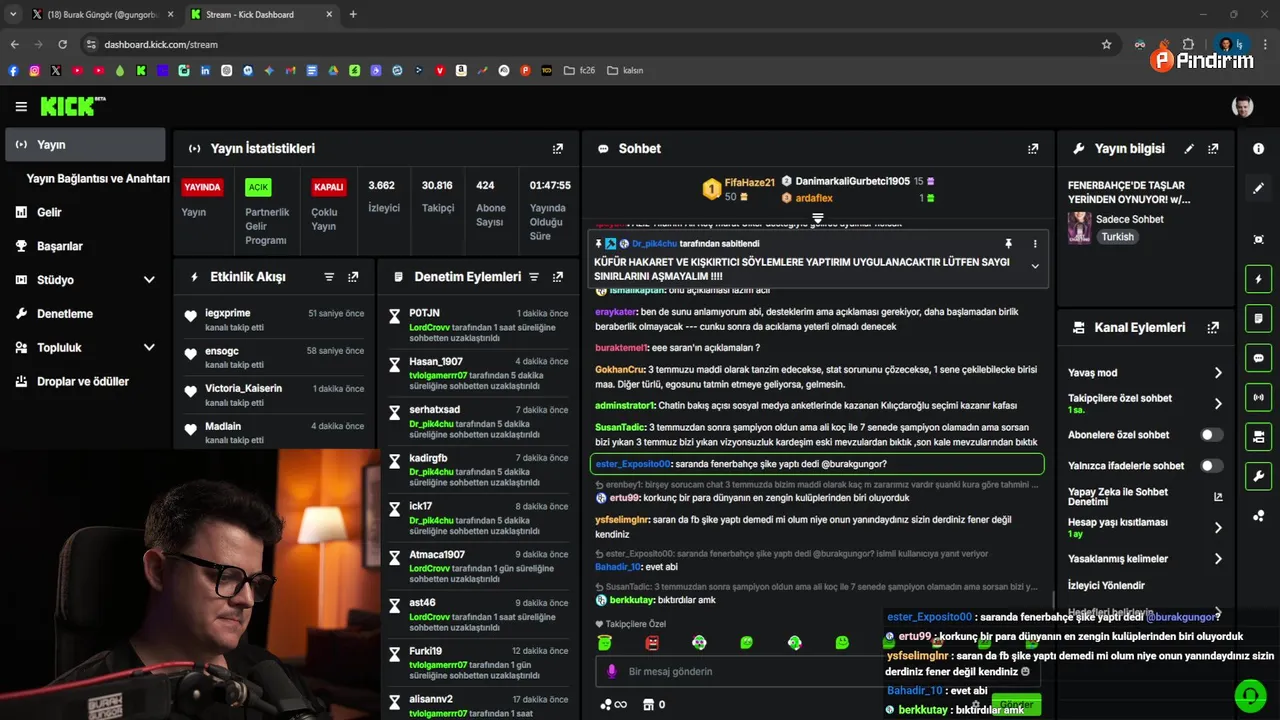Open Yavaş mod settings chevron
1280x720 pixels.
click(x=1218, y=372)
